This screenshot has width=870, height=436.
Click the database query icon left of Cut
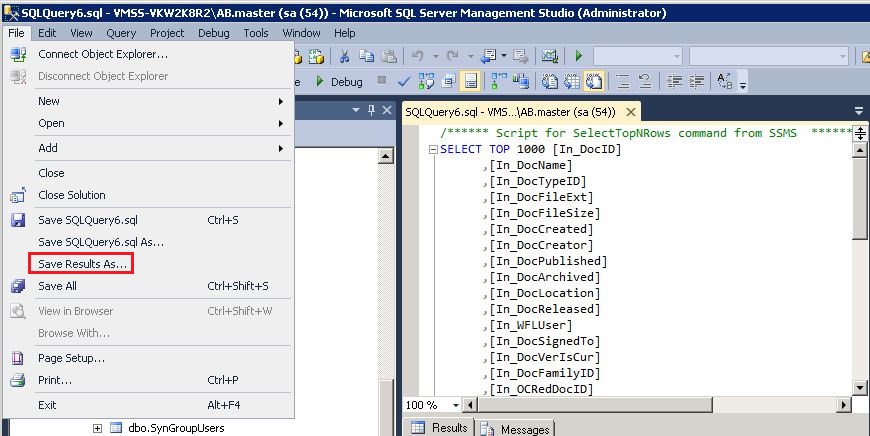point(316,56)
